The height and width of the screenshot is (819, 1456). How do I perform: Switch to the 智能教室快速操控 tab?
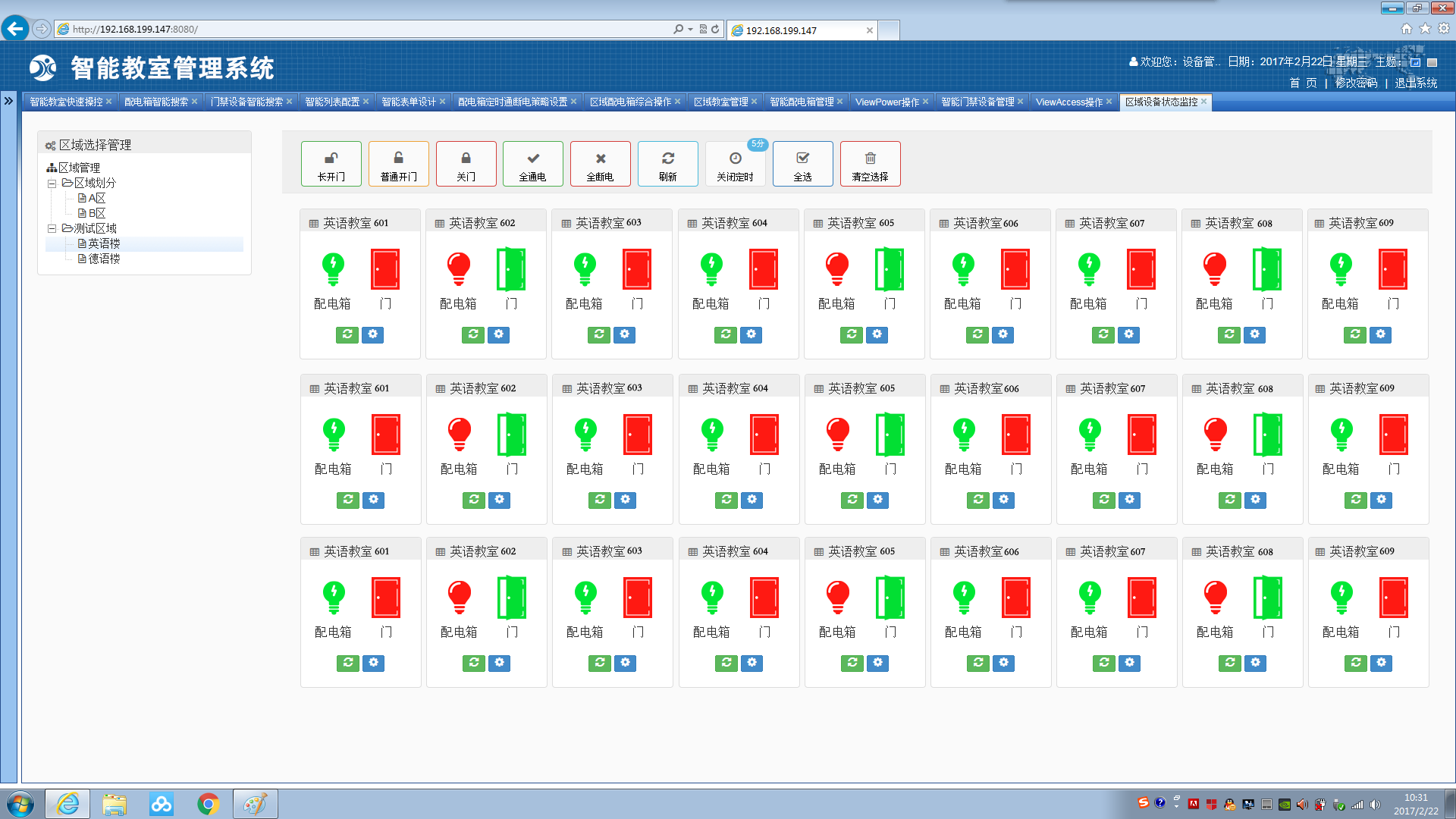[x=66, y=102]
